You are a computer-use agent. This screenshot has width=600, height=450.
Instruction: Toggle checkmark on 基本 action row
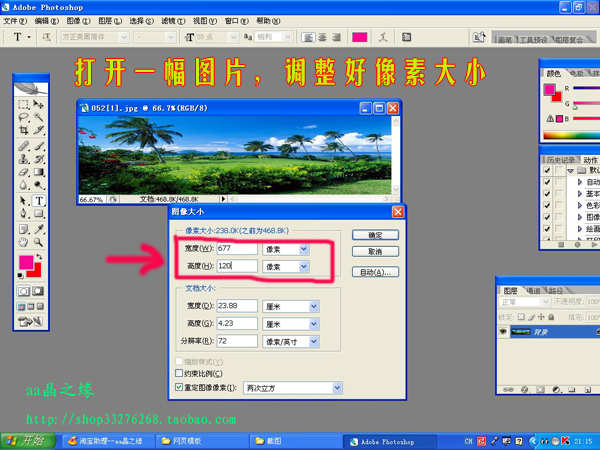(547, 194)
